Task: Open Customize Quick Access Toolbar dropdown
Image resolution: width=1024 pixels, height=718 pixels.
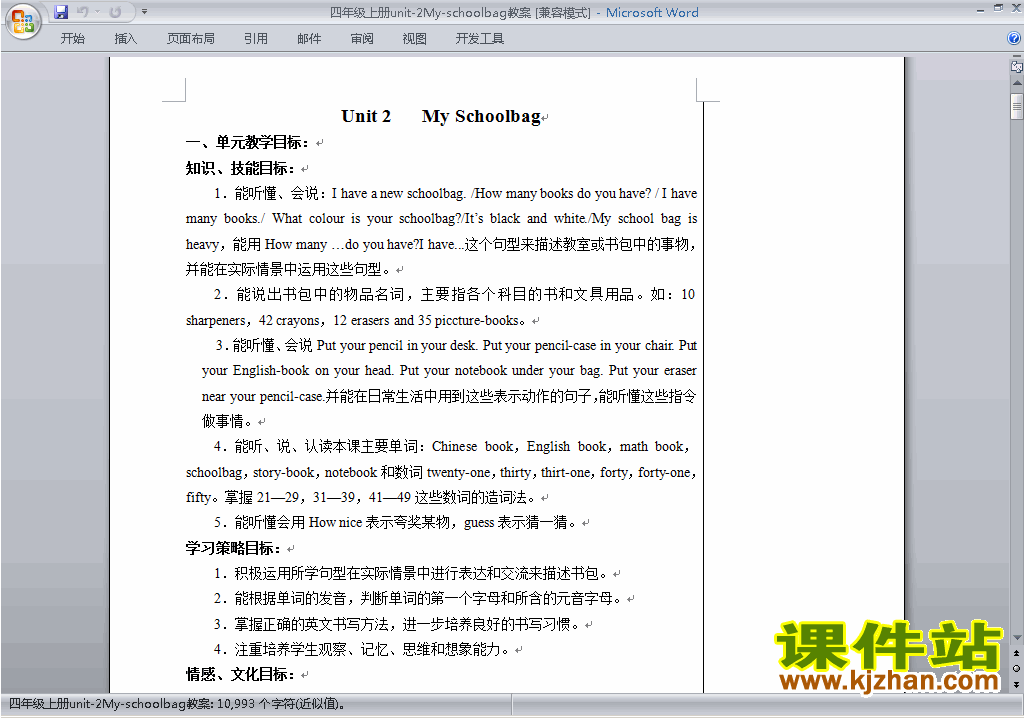Action: (144, 12)
